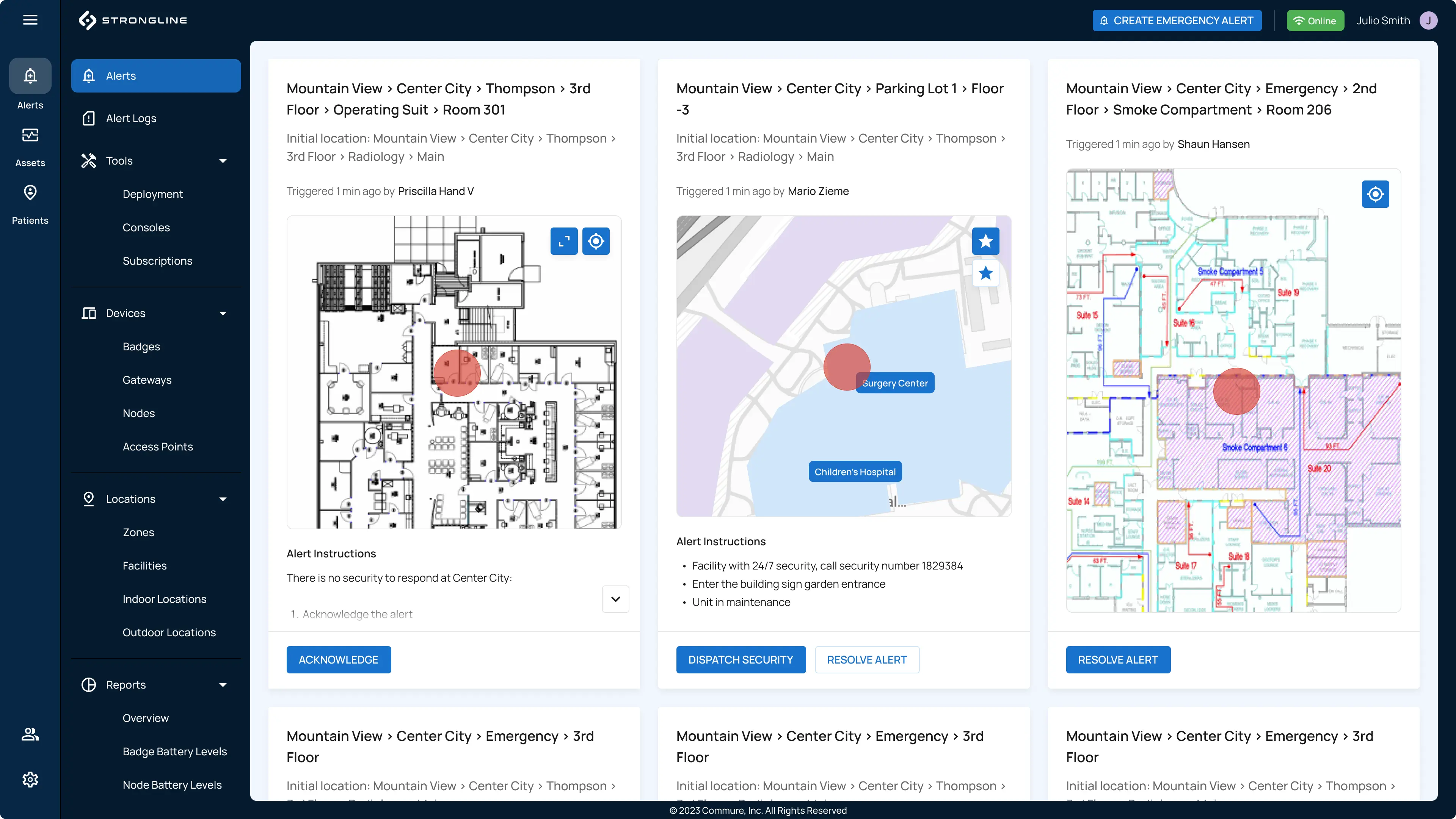1456x819 pixels.
Task: Click red alert marker on Room 206 map
Action: coord(1237,391)
